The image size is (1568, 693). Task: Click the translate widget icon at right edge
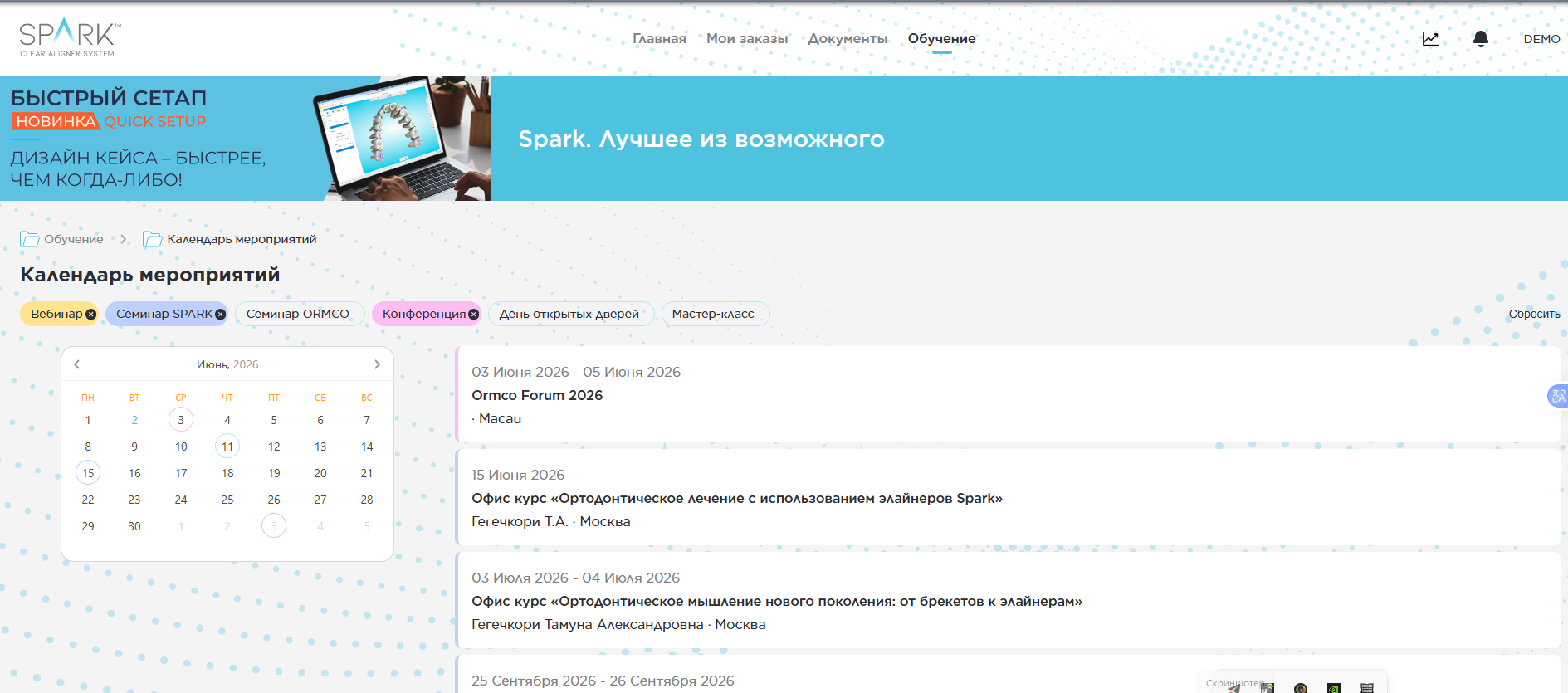[x=1558, y=396]
